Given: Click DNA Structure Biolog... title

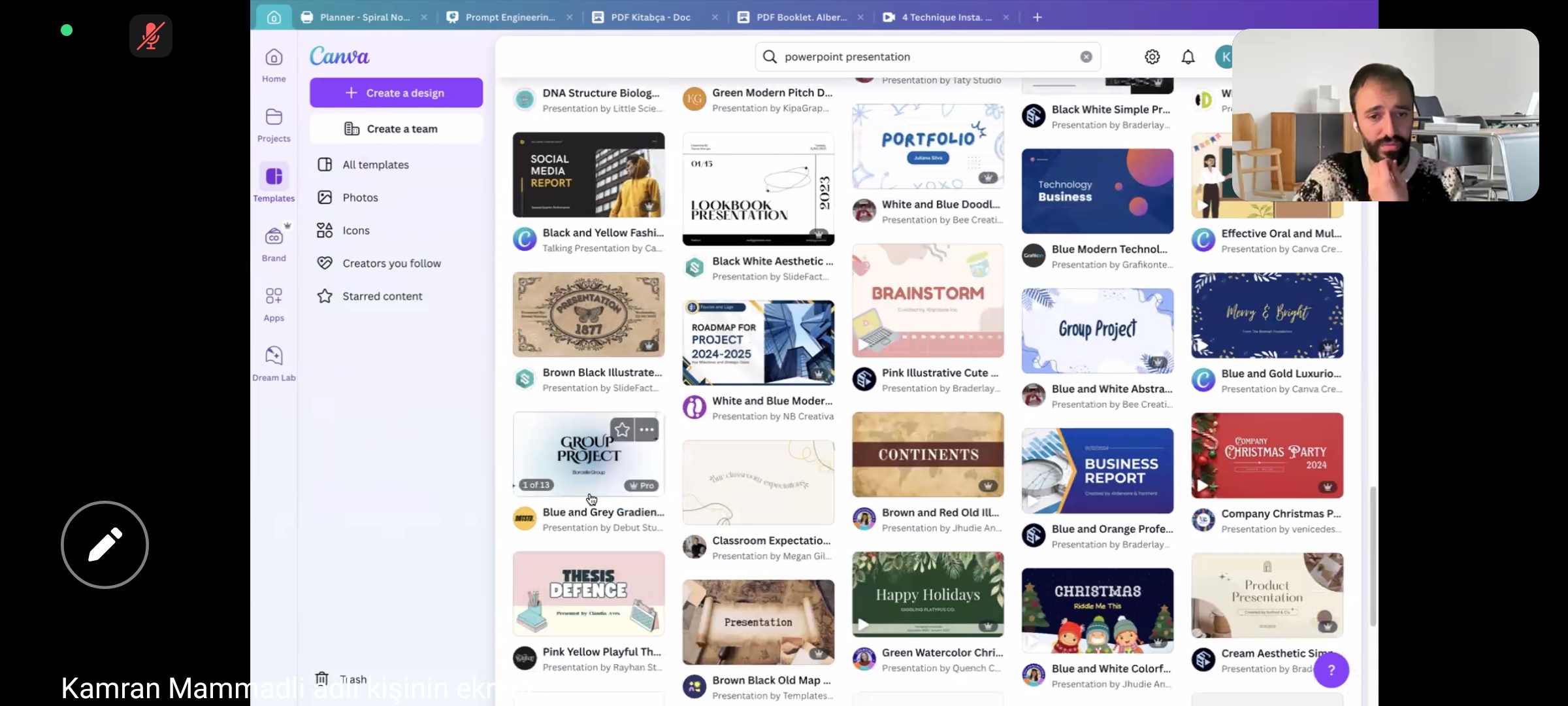Looking at the screenshot, I should click(x=600, y=93).
